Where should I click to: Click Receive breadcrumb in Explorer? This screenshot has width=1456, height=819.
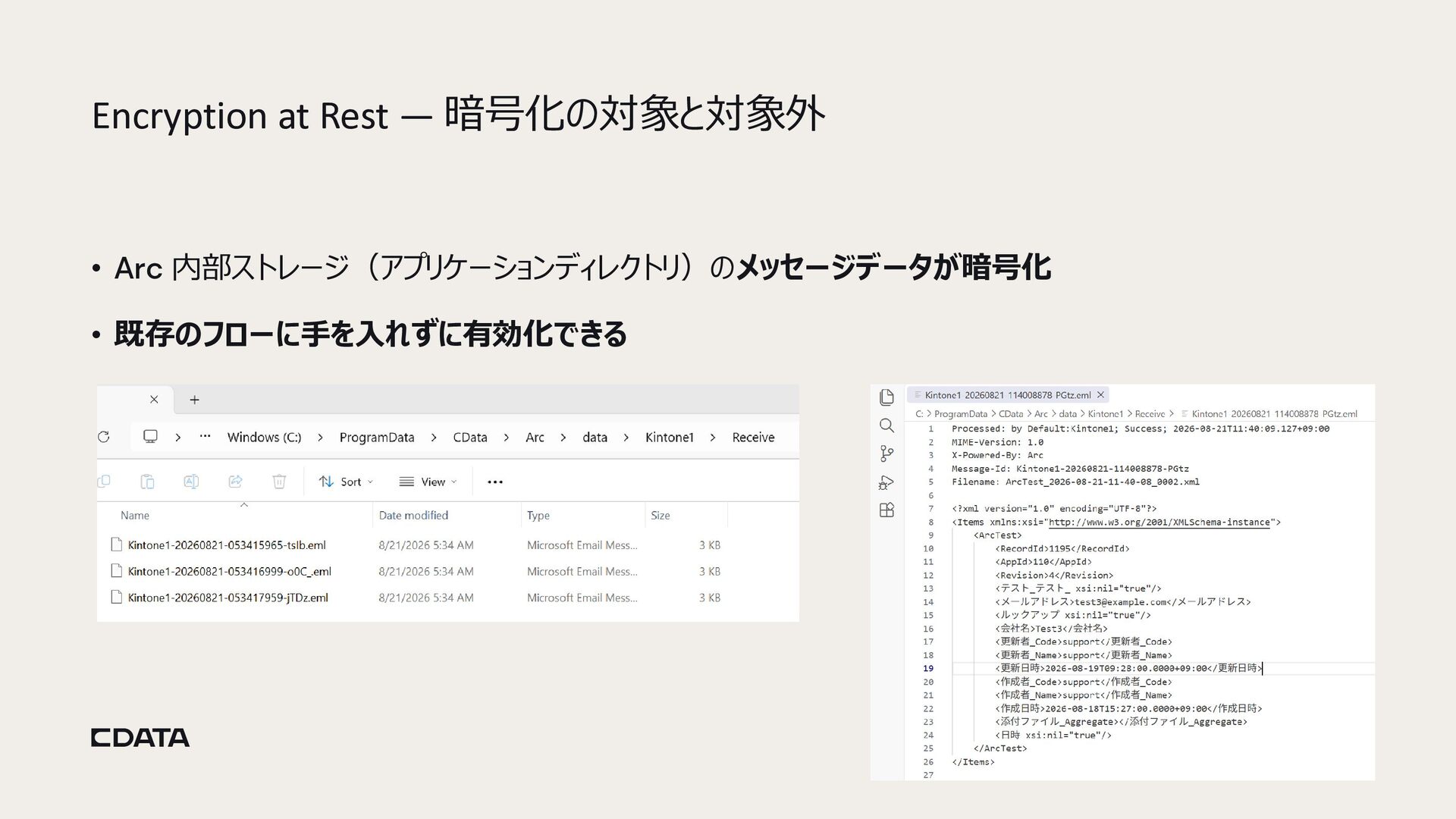pyautogui.click(x=753, y=438)
